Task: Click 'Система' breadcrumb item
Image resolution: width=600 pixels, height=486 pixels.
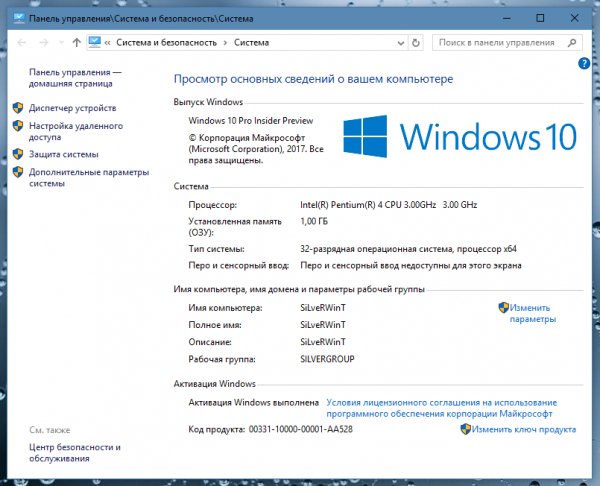Action: click(x=251, y=42)
